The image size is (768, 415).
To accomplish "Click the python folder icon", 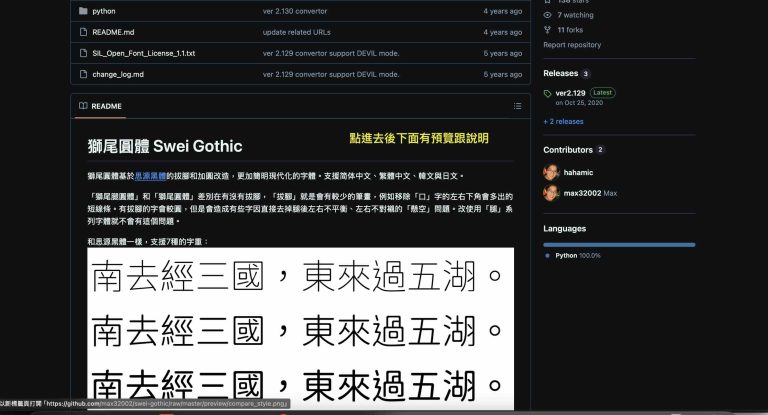I will pyautogui.click(x=83, y=11).
